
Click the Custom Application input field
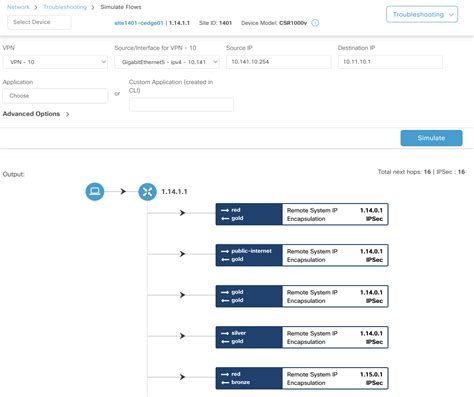[181, 105]
